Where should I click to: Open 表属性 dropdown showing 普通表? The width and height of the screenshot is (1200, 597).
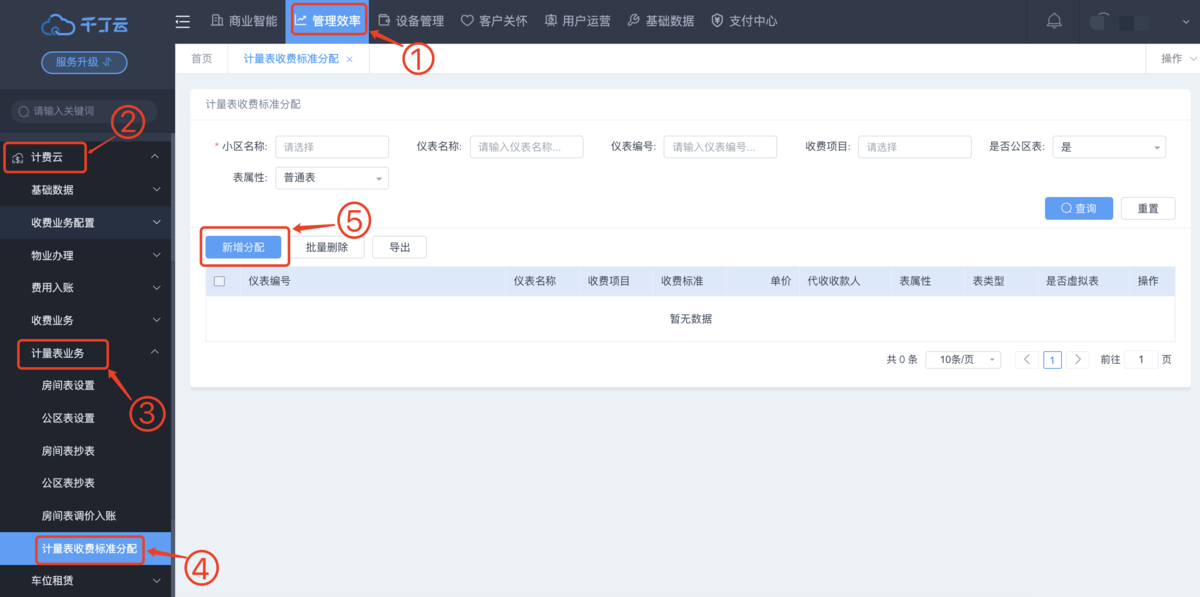[332, 178]
